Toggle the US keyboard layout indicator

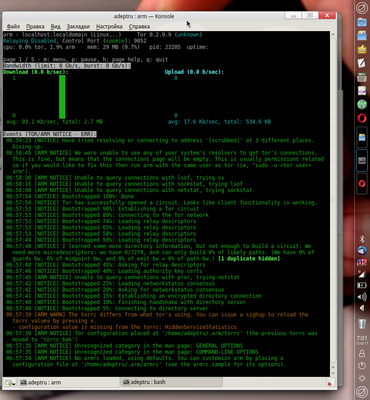pos(362,262)
